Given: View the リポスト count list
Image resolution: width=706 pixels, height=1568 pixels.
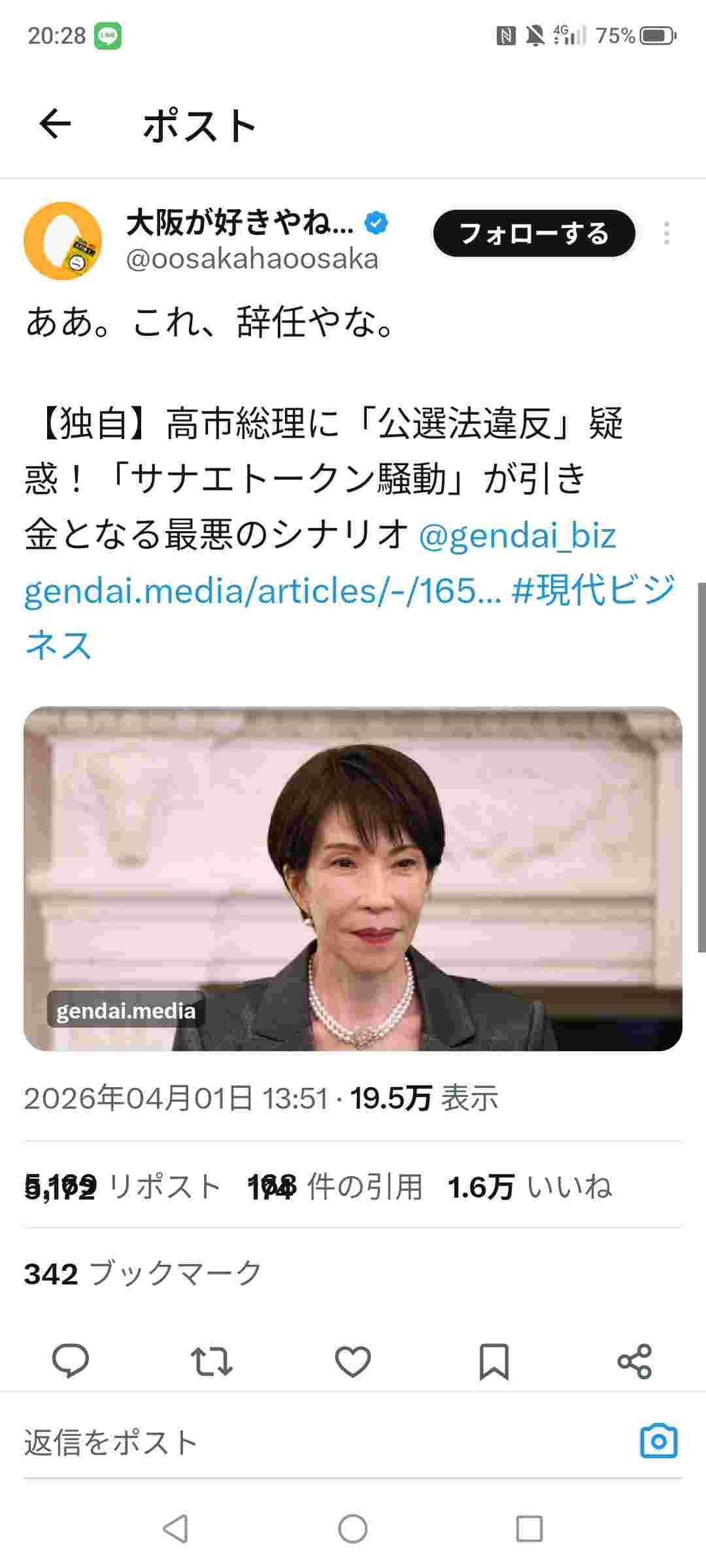Looking at the screenshot, I should pyautogui.click(x=123, y=1186).
